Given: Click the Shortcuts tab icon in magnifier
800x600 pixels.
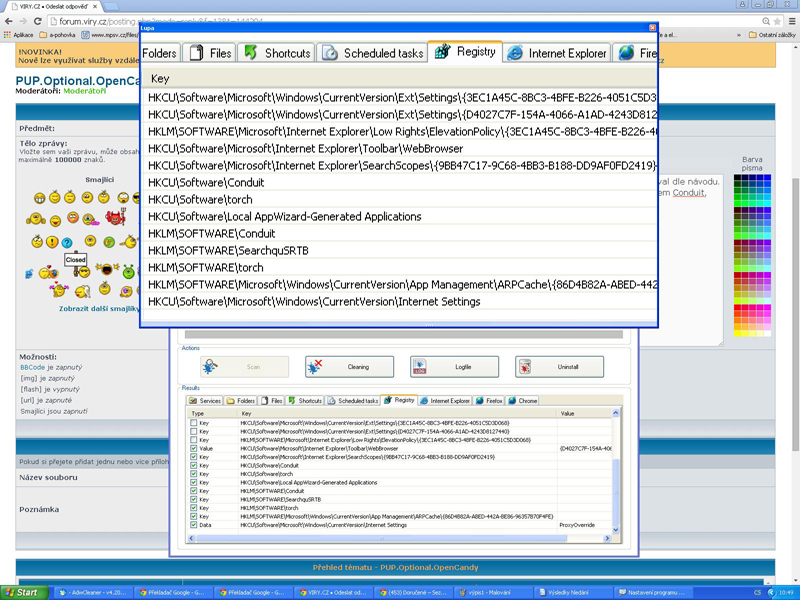Looking at the screenshot, I should point(249,53).
